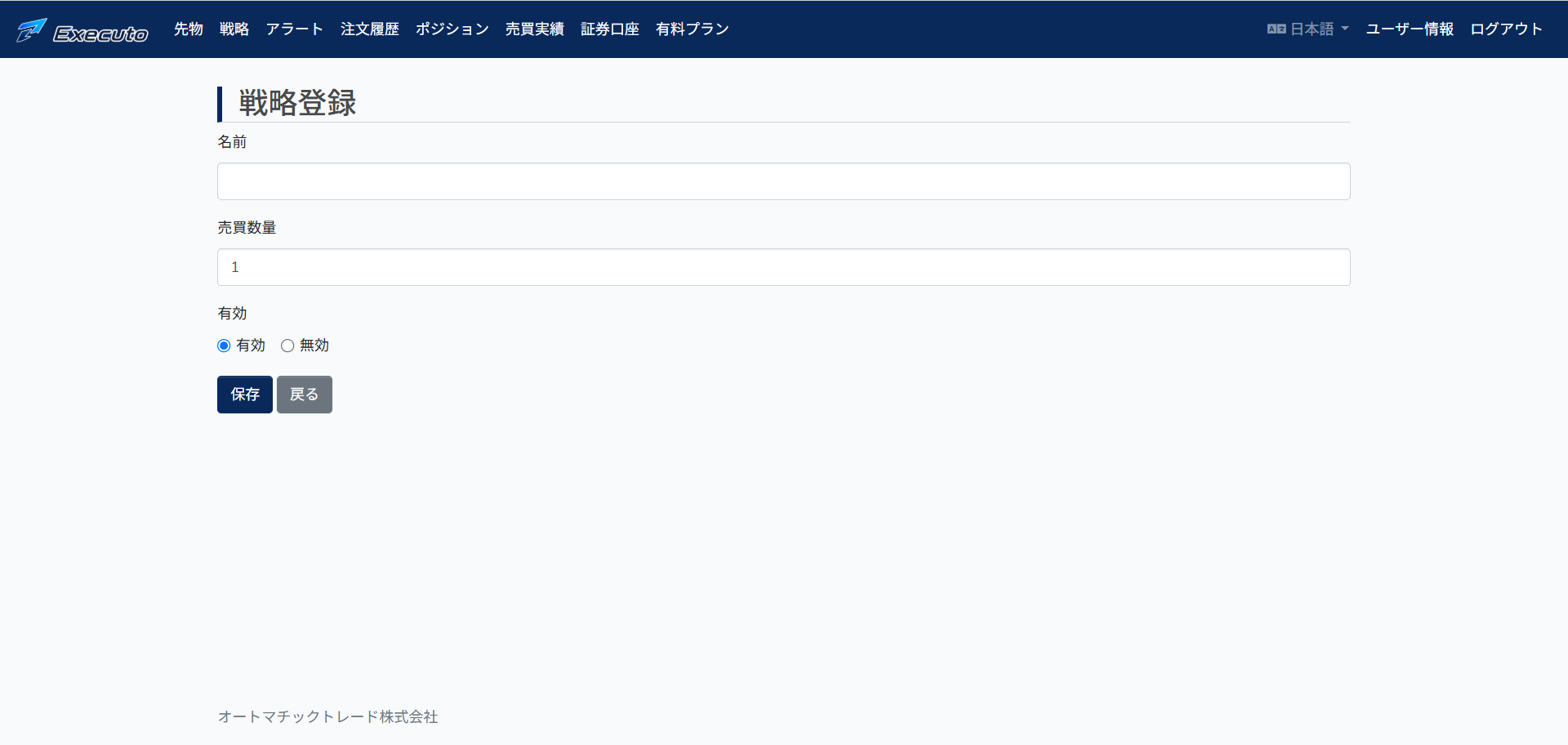The height and width of the screenshot is (745, 1568).
Task: Go to the 戦略 menu
Action: 234,29
